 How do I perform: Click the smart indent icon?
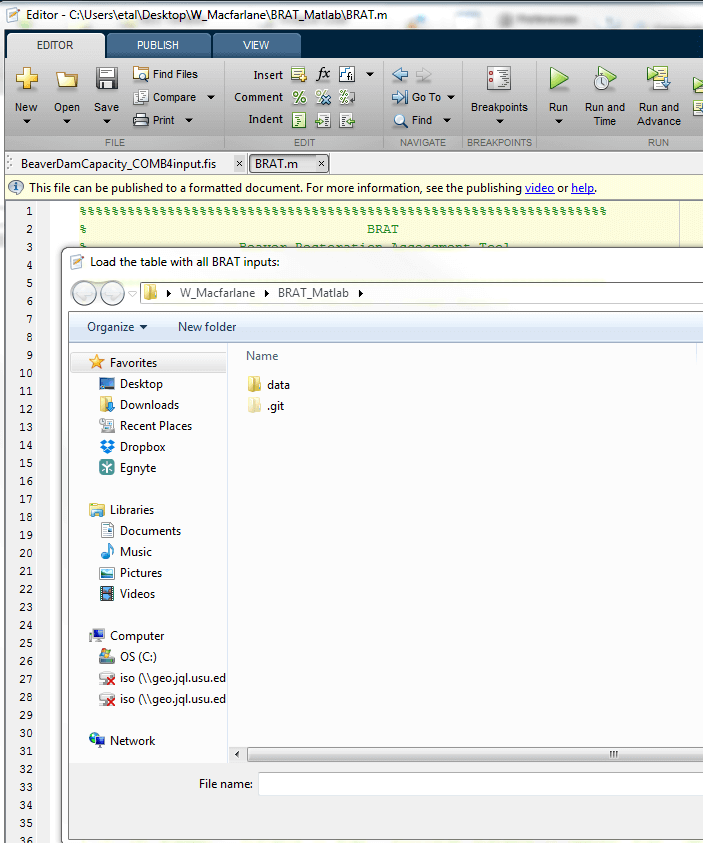(x=299, y=120)
